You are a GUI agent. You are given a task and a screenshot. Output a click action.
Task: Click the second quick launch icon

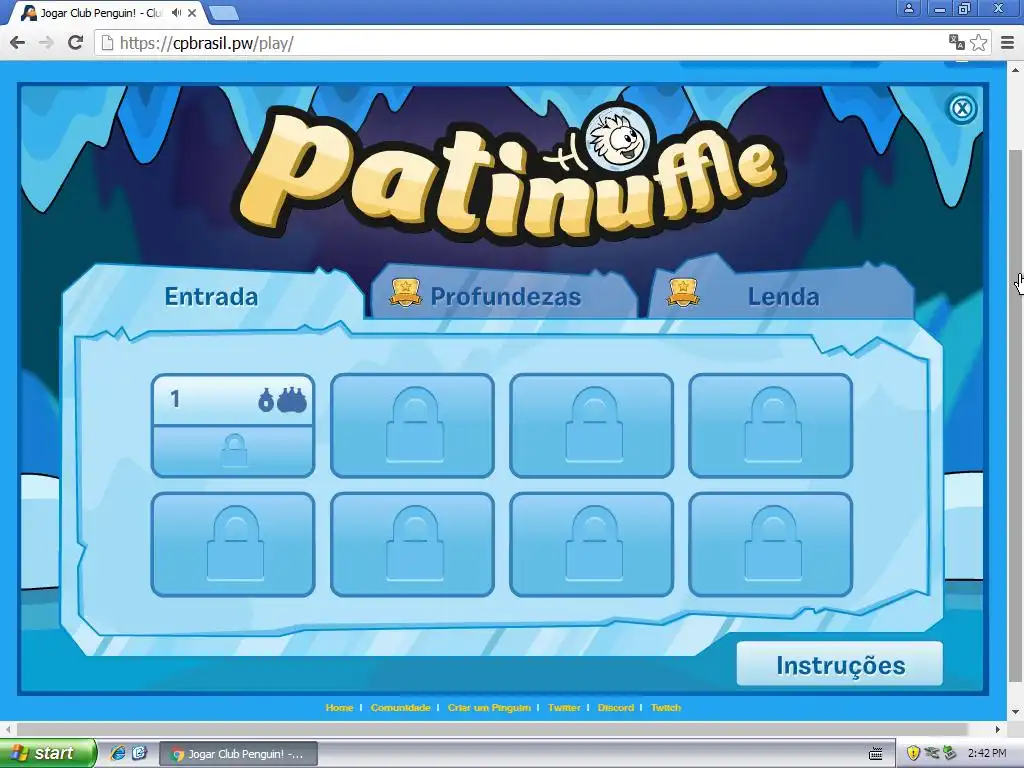point(140,753)
